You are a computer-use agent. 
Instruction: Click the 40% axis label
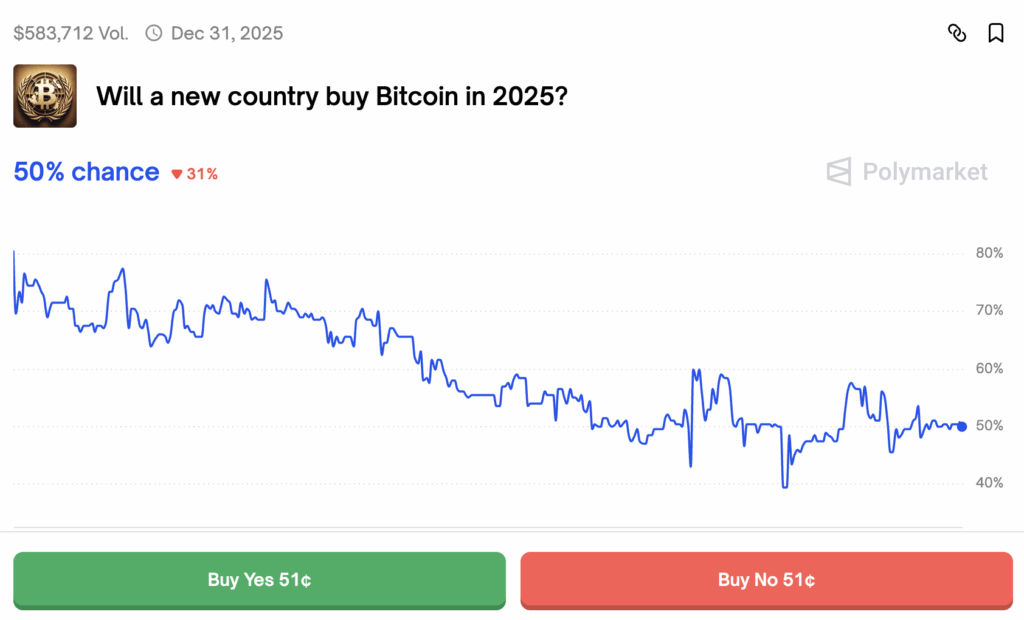(989, 483)
